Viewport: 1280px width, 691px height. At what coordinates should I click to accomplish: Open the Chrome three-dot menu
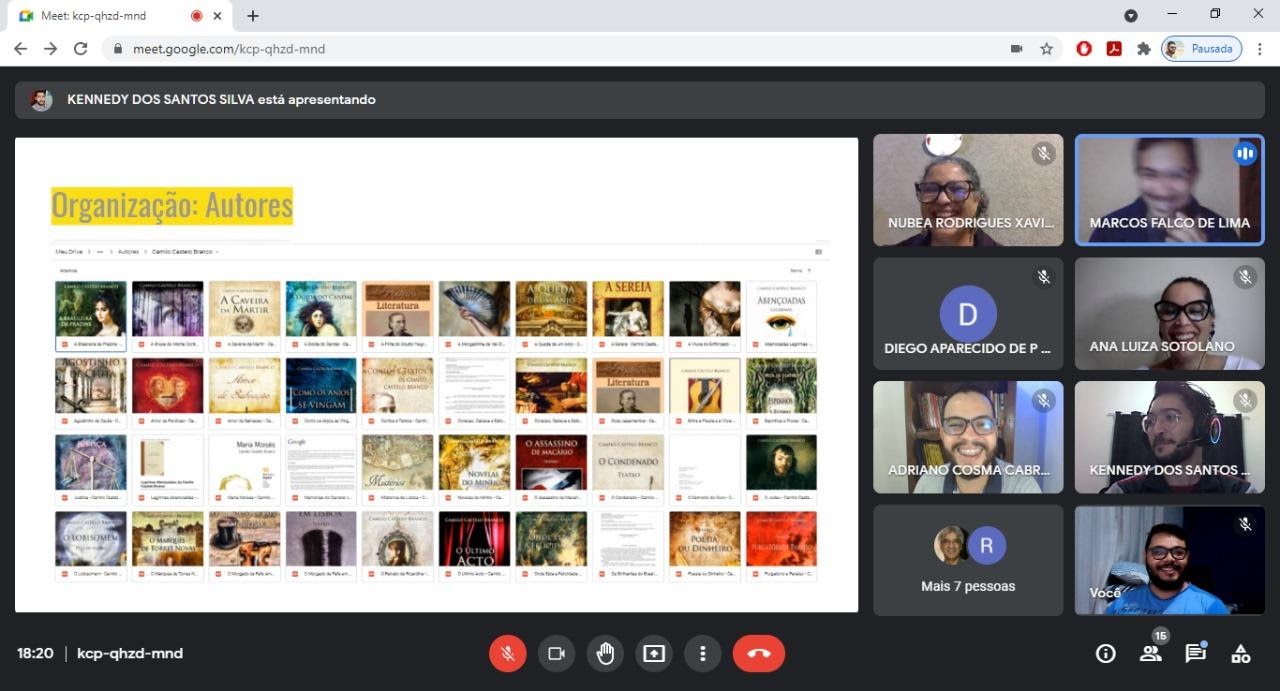(x=1260, y=49)
